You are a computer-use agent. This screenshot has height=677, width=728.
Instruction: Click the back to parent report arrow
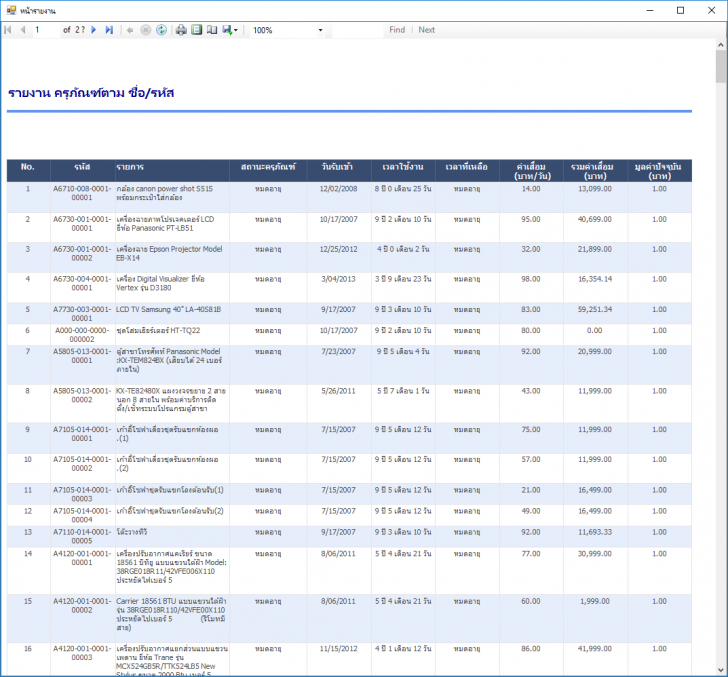coord(130,30)
